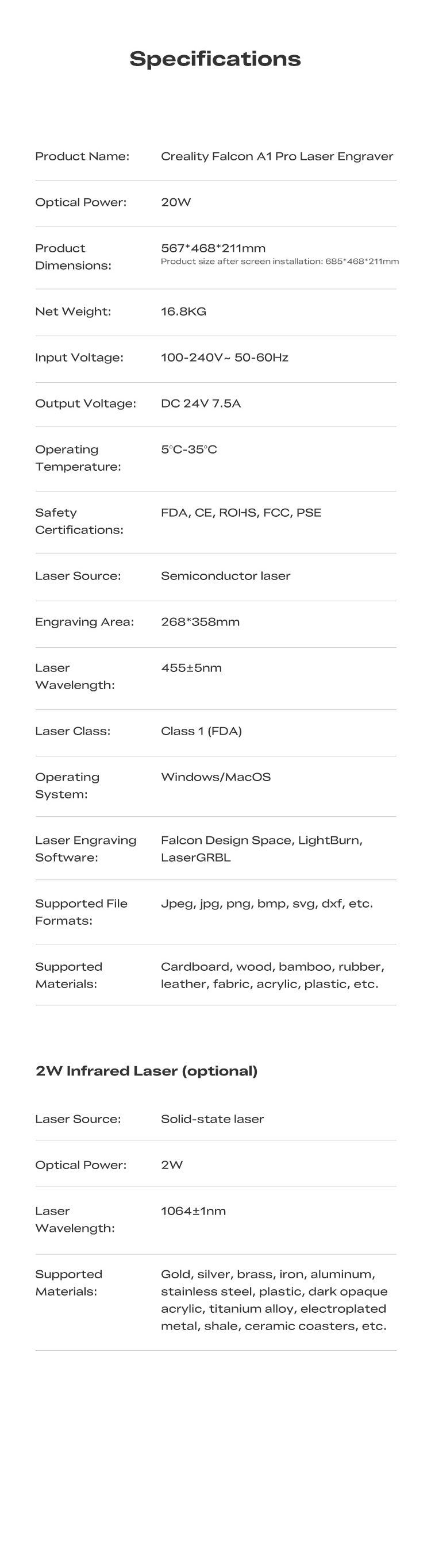This screenshot has height=1568, width=431.
Task: Select the 16.8KG net weight value
Action: [x=183, y=312]
